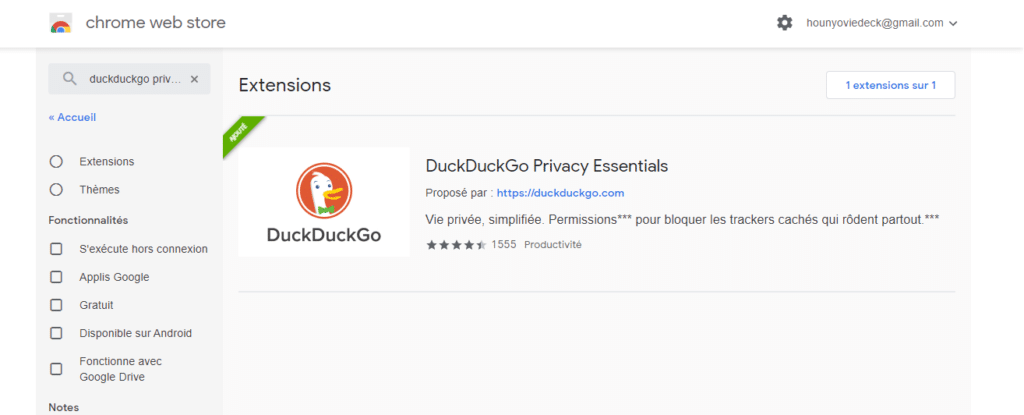Select the Thèmes radio button
Viewport: 1024px width, 415px height.
click(x=56, y=190)
